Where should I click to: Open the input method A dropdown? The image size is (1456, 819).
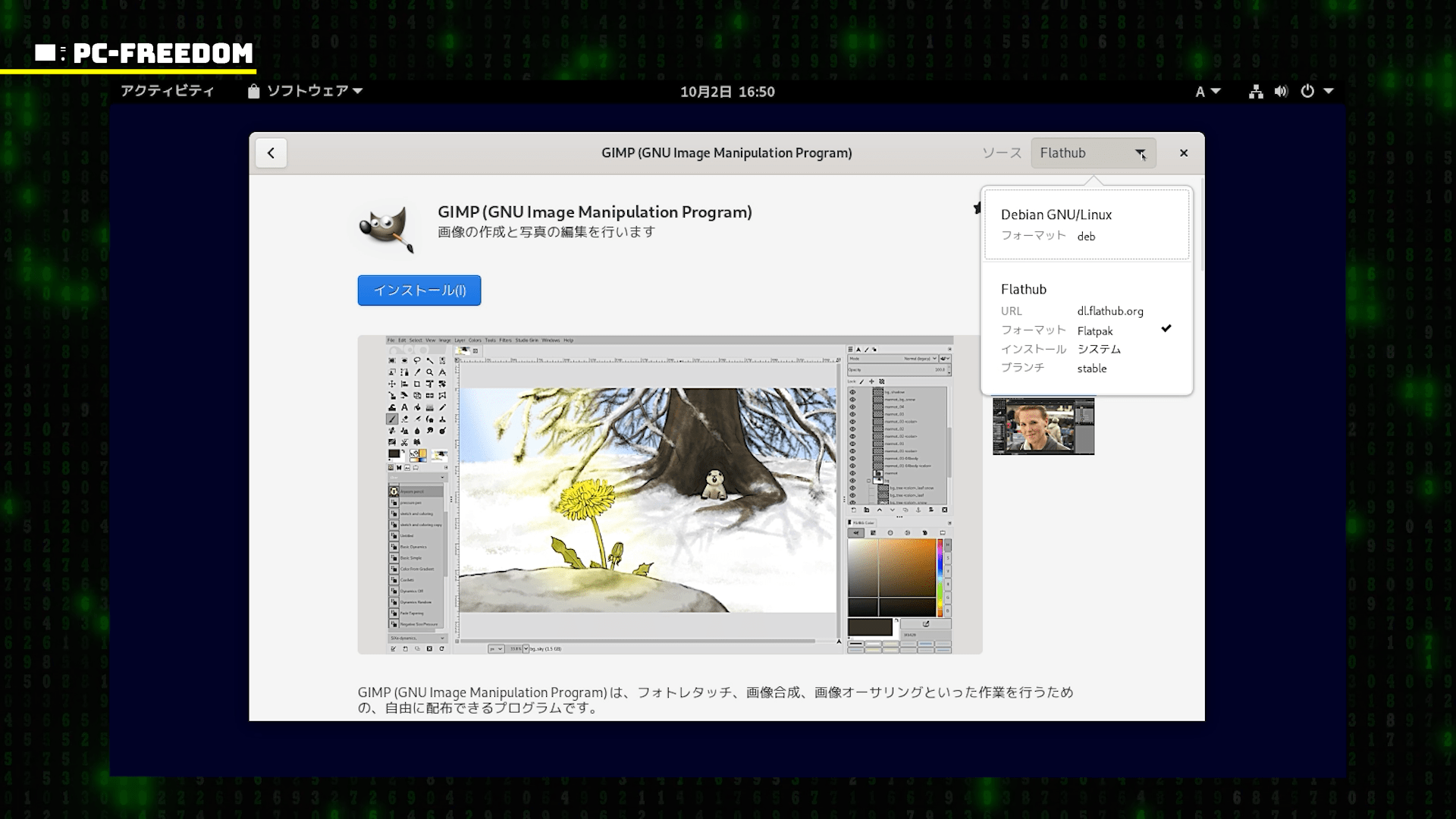pos(1207,92)
